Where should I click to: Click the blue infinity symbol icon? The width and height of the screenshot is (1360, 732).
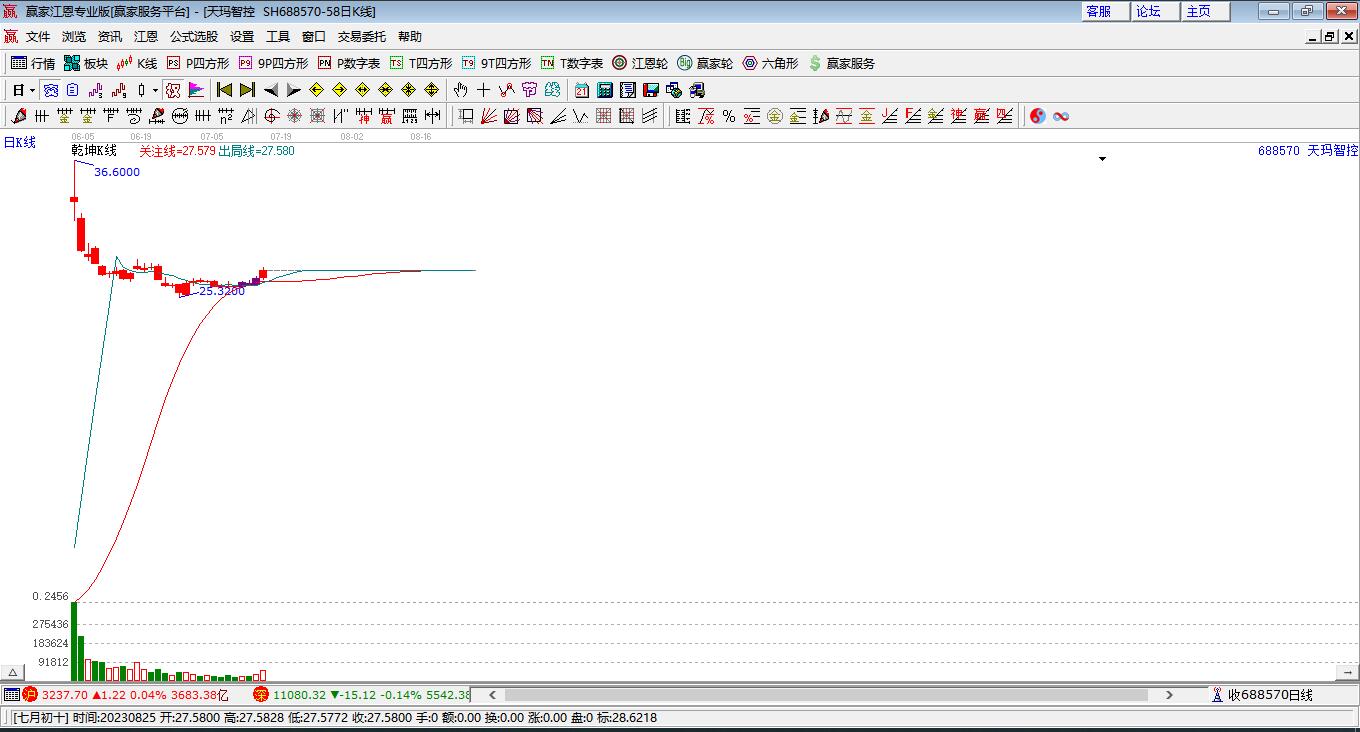[x=1061, y=116]
